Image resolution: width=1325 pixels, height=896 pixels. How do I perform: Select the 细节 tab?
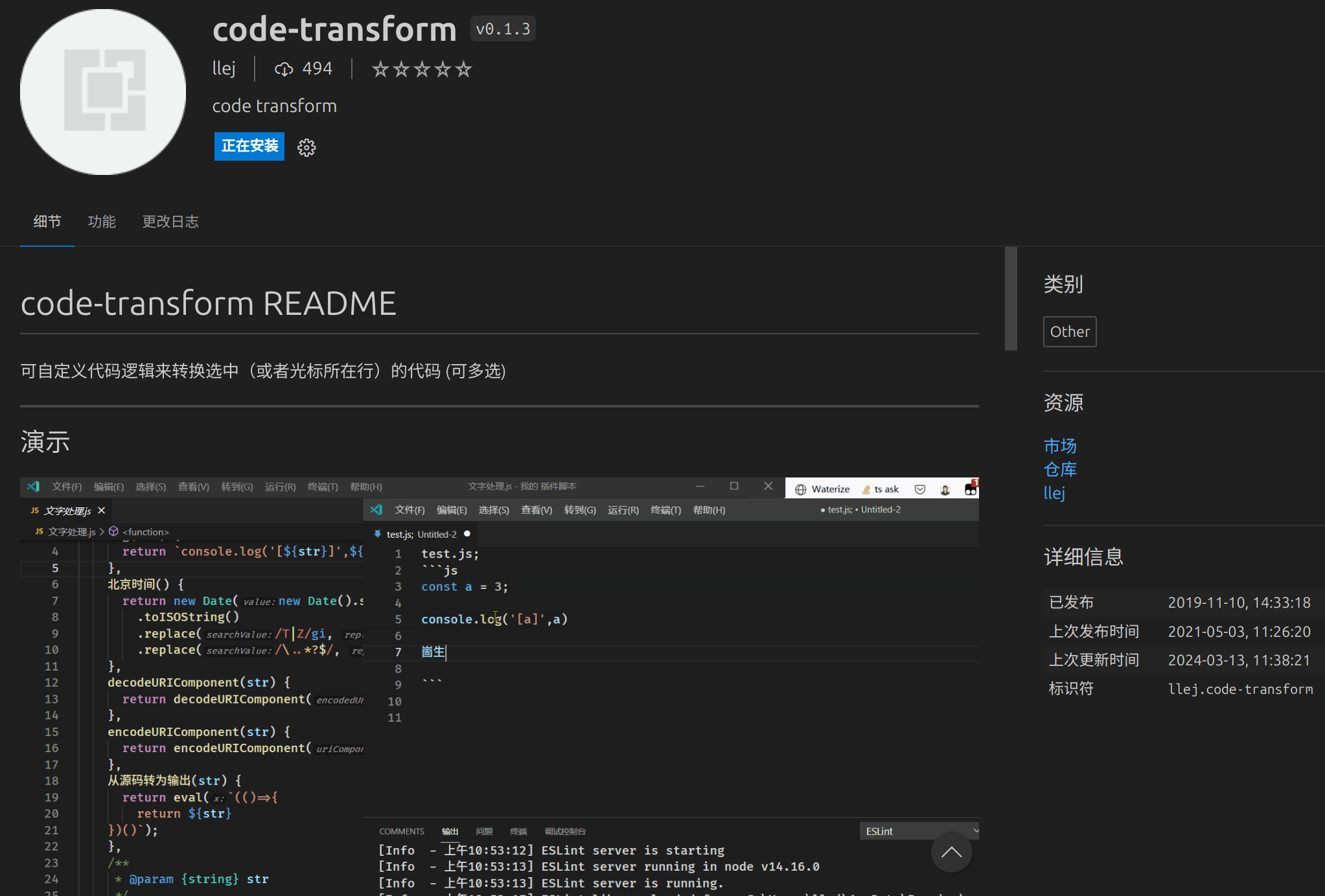point(47,222)
